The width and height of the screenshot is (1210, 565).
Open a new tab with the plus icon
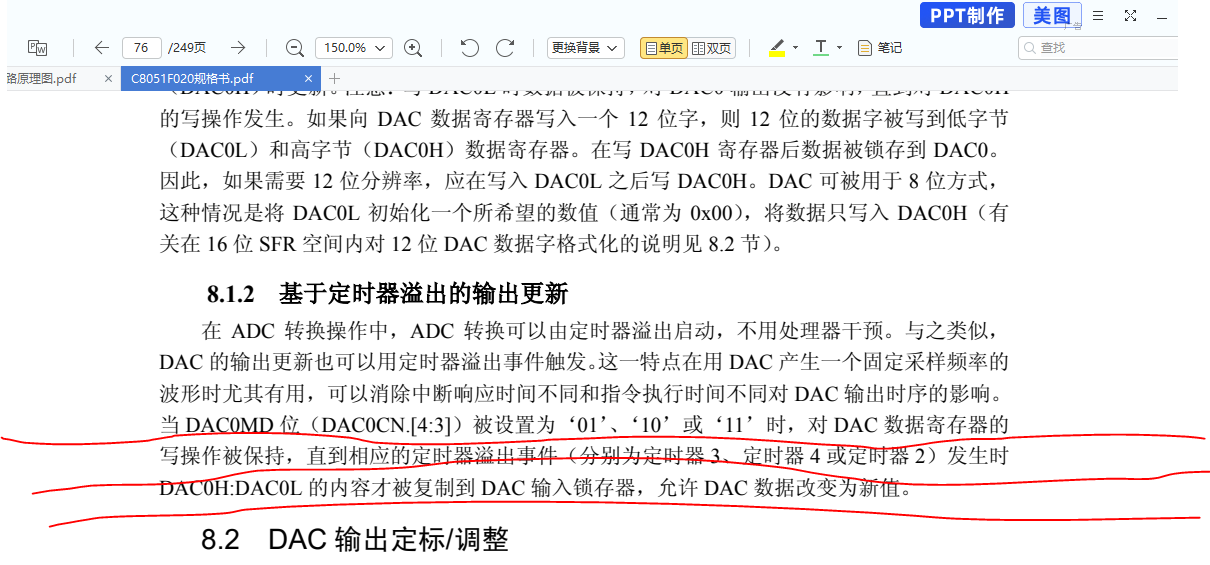335,78
